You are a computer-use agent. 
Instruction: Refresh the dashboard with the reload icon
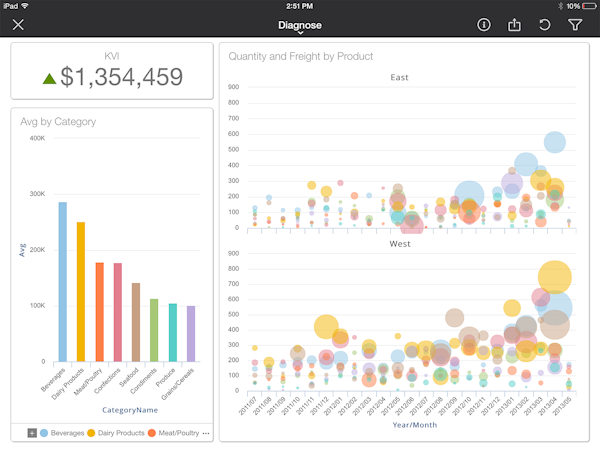coord(545,25)
